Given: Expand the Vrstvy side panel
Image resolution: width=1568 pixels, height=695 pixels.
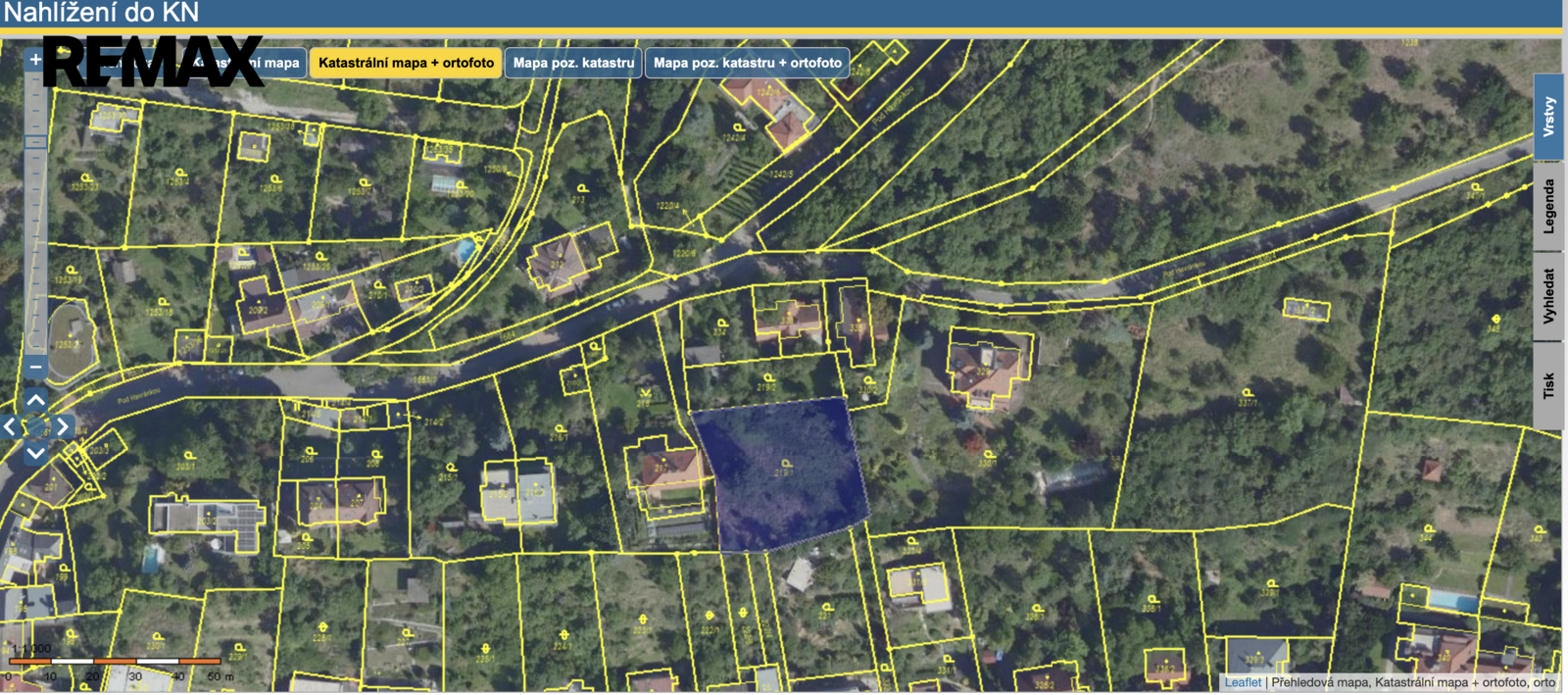Looking at the screenshot, I should 1548,116.
